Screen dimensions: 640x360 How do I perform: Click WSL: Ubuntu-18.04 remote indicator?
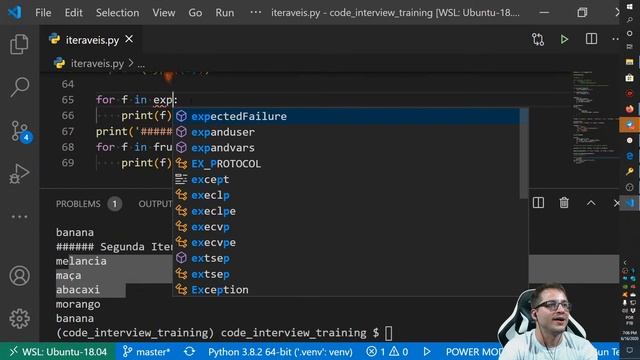(58, 352)
